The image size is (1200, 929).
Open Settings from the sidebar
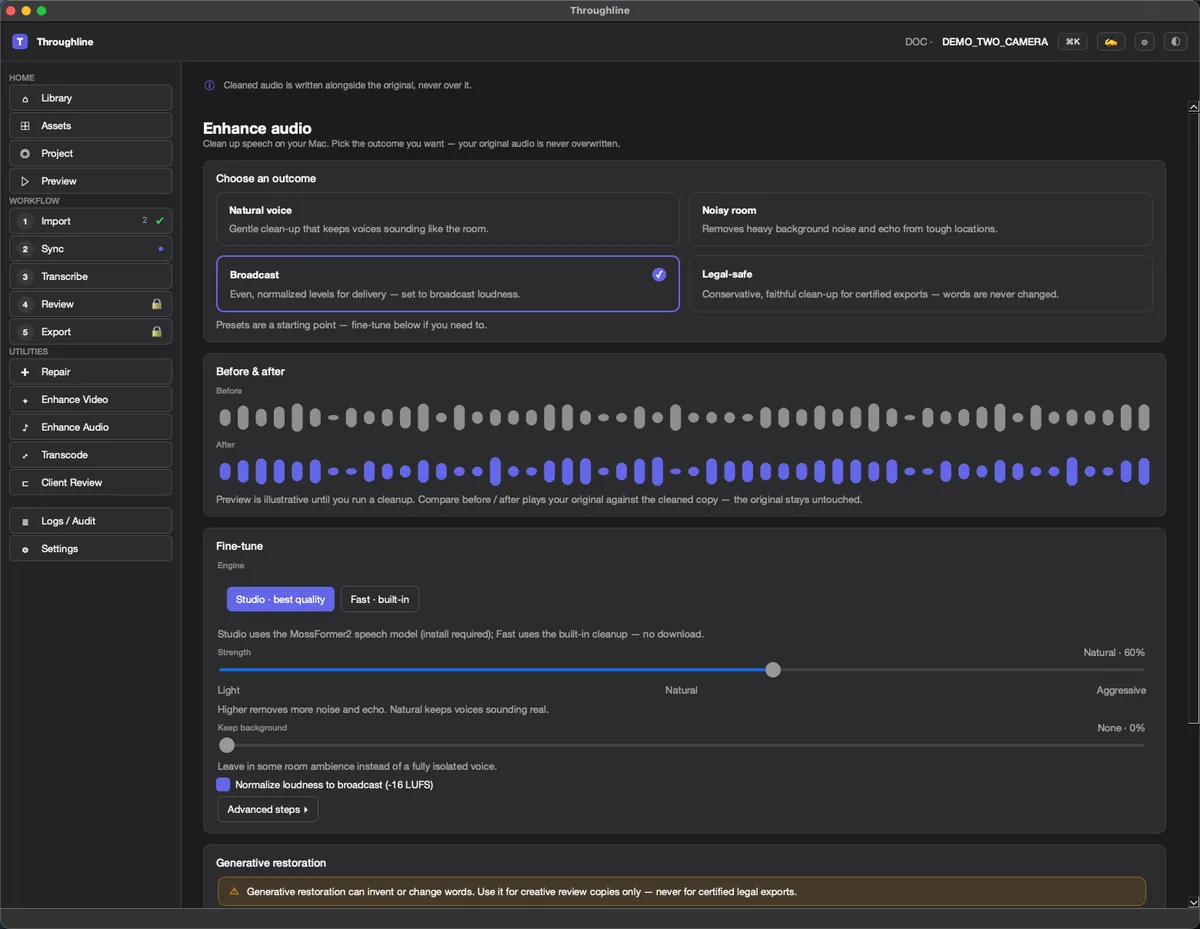(x=90, y=549)
